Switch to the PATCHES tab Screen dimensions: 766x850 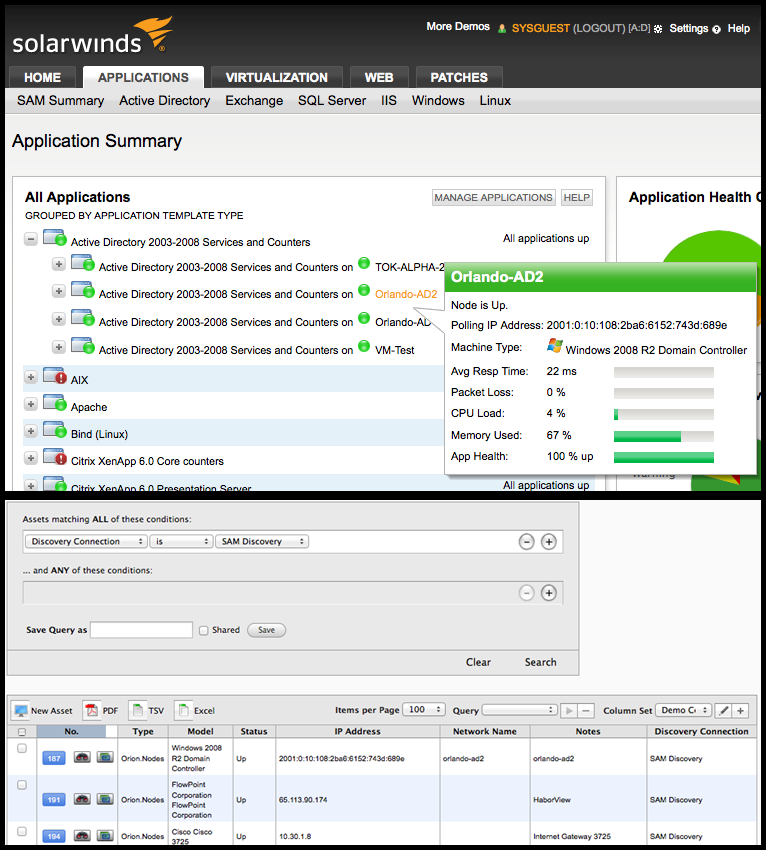coord(459,78)
